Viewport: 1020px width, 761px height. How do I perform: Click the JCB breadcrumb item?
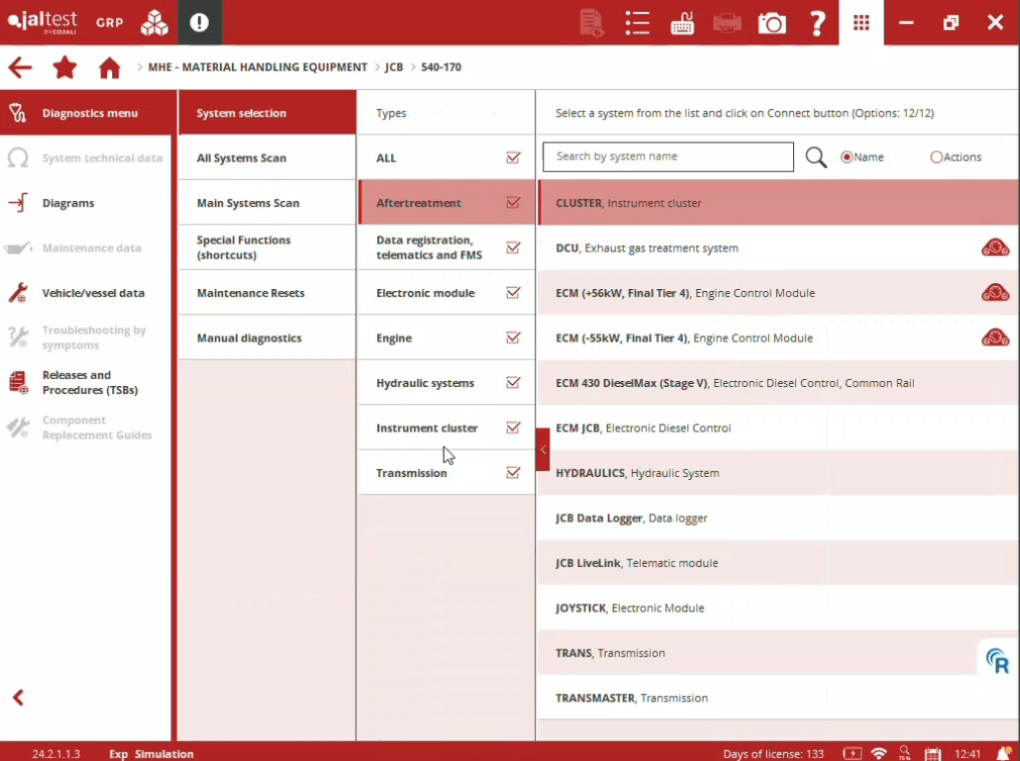394,68
